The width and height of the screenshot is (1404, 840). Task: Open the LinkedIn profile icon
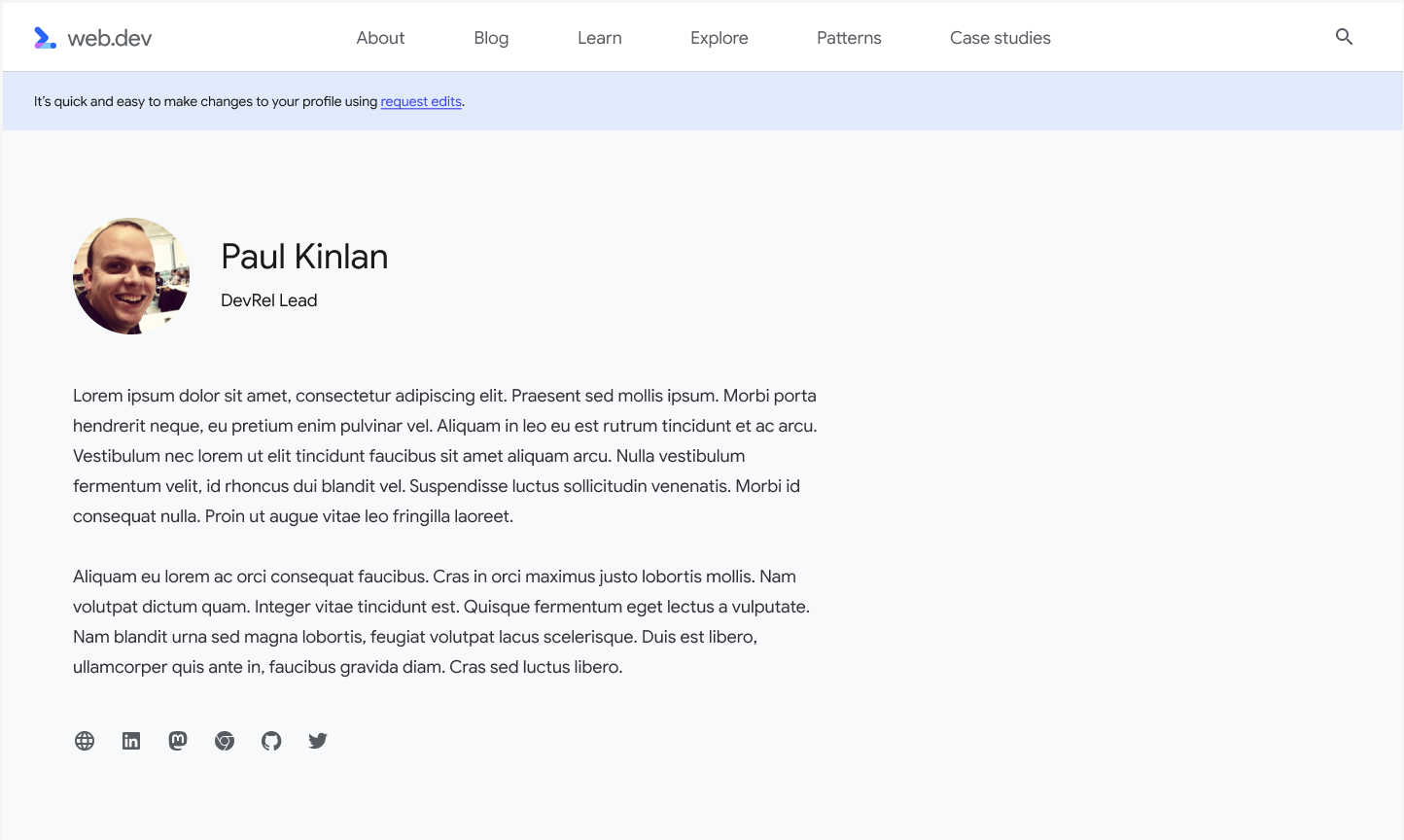131,740
